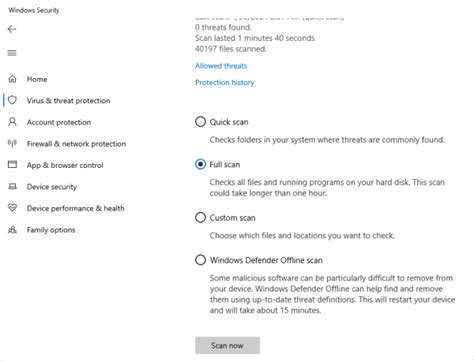Select the Quick scan radio button
This screenshot has width=474, height=361.
coord(200,122)
